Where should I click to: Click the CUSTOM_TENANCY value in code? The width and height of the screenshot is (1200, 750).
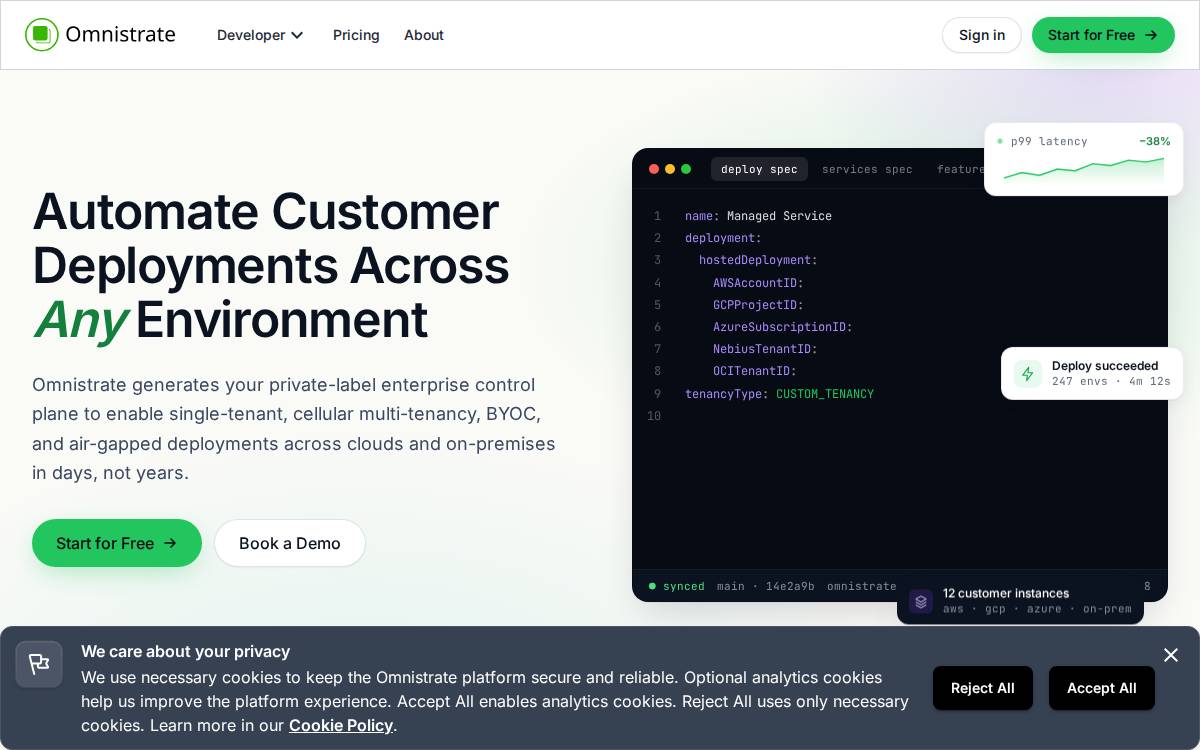pos(825,394)
